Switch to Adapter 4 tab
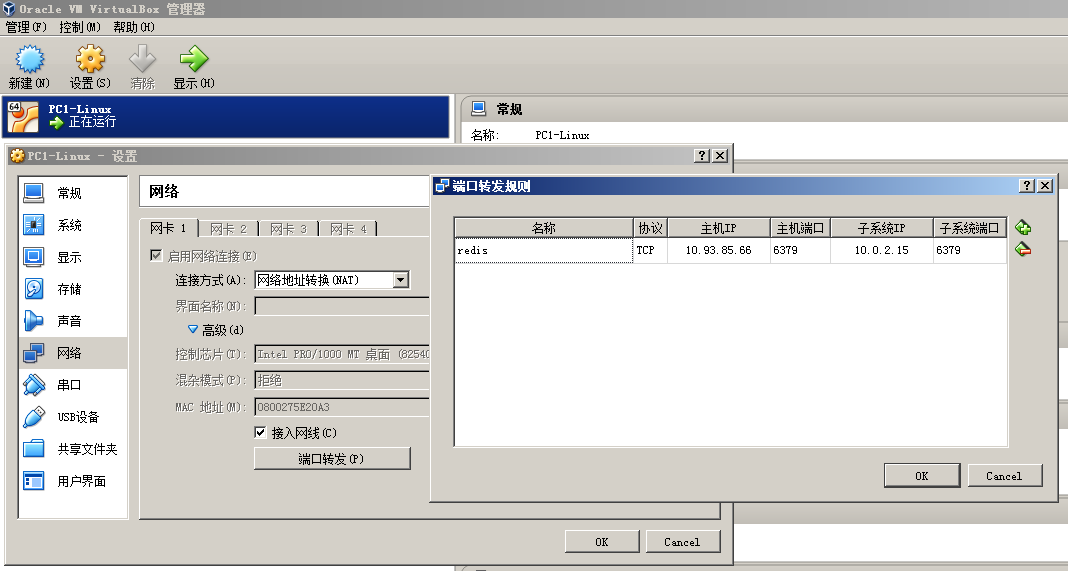 (349, 229)
